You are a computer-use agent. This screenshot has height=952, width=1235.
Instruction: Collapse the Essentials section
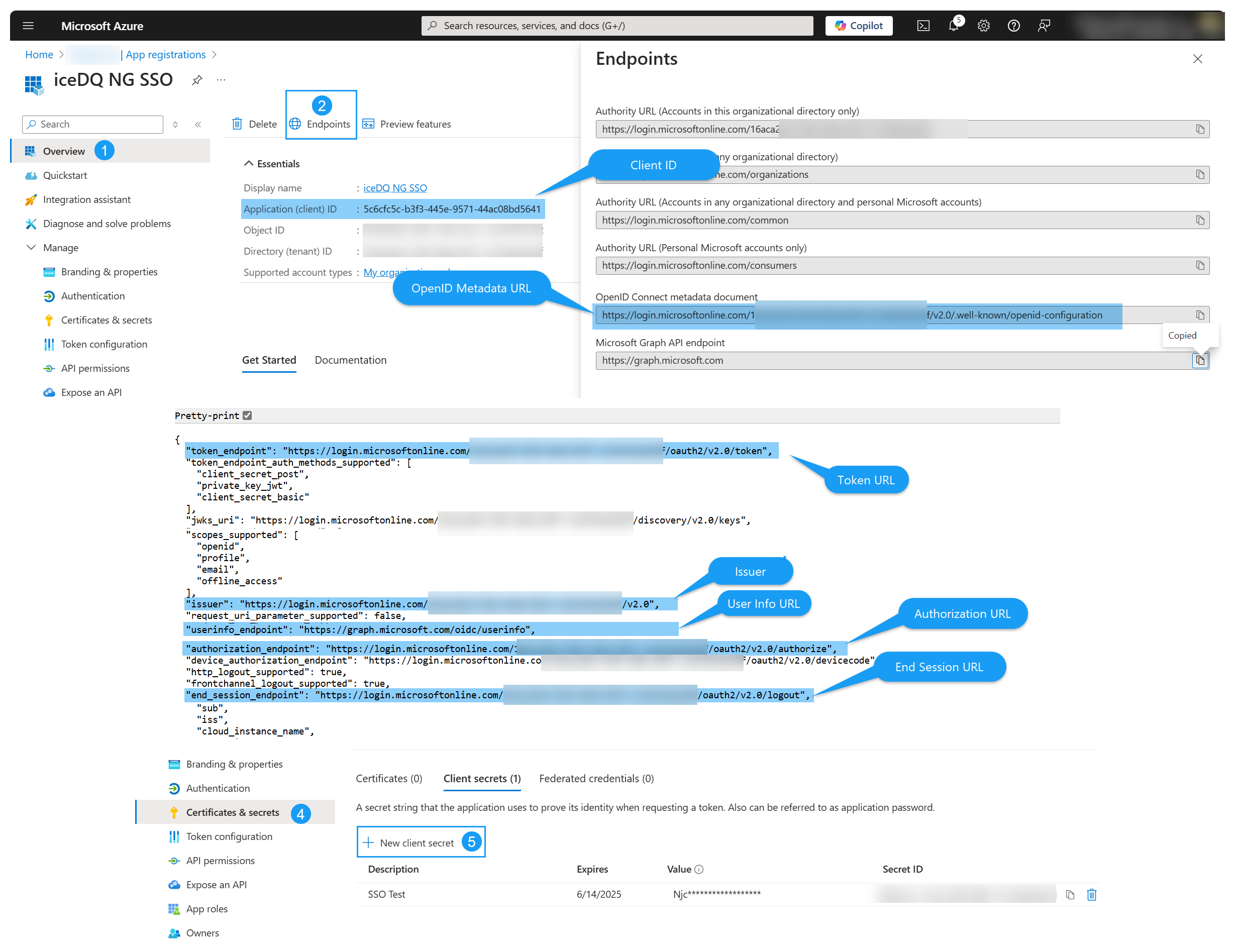[249, 163]
